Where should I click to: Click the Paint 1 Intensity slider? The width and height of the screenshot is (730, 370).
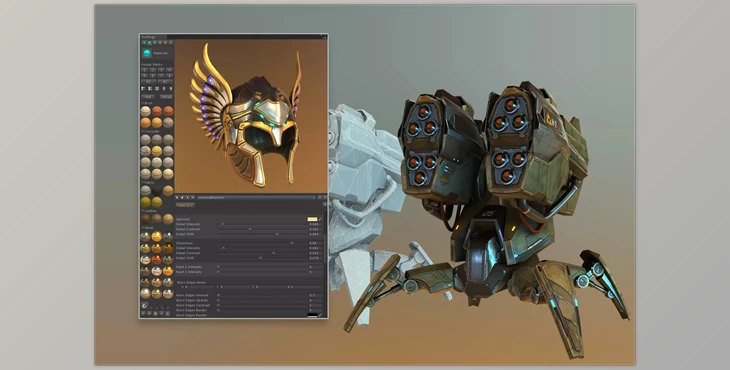[x=263, y=267]
